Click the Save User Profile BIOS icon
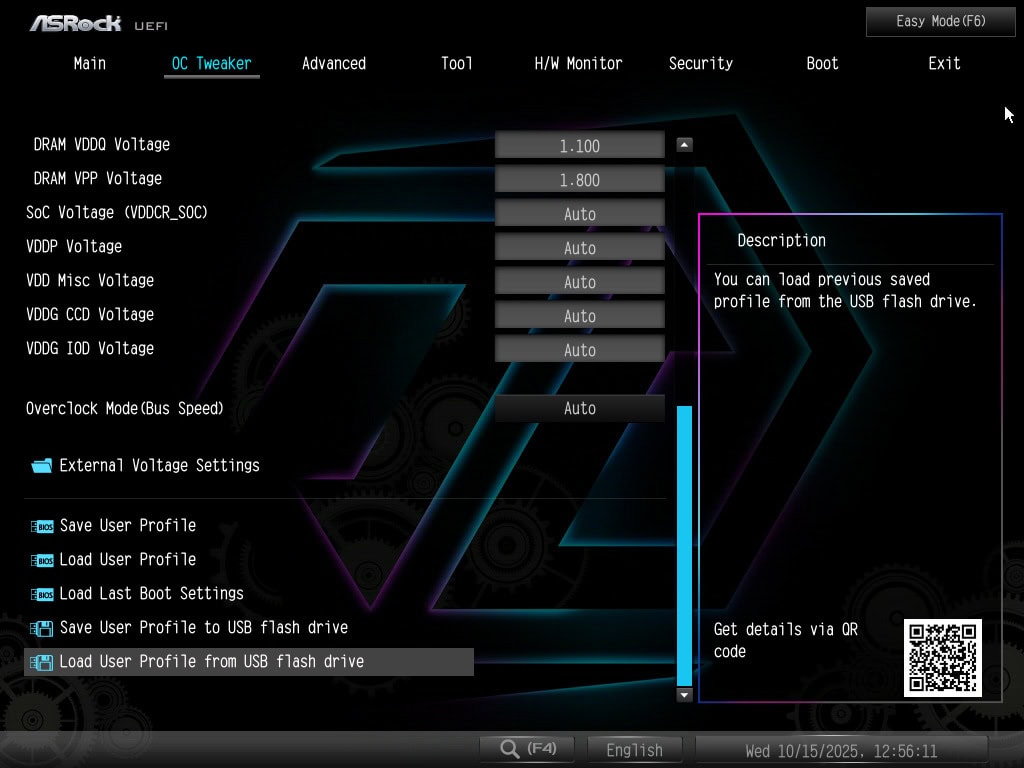Screen dimensions: 1024x768 tap(42, 526)
